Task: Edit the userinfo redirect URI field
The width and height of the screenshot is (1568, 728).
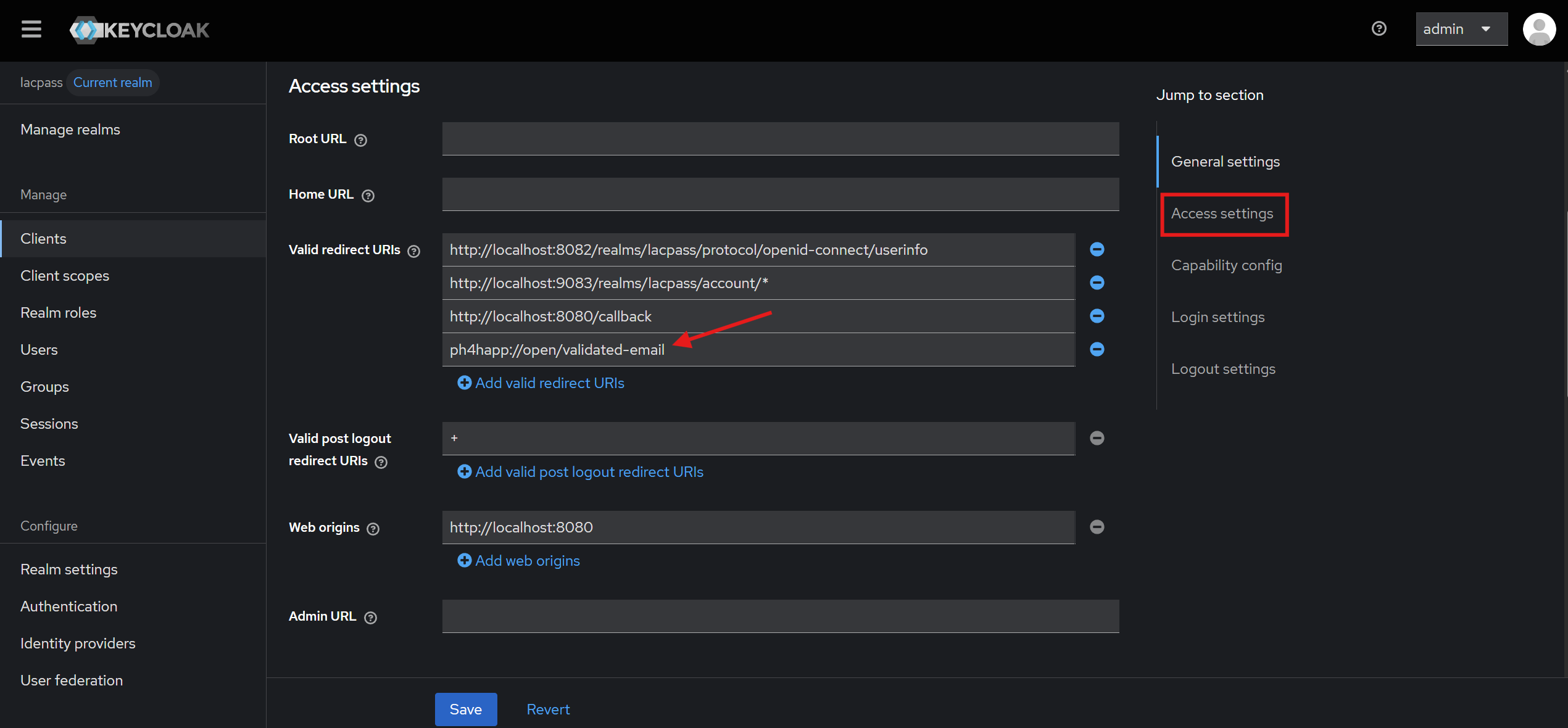Action: (758, 250)
